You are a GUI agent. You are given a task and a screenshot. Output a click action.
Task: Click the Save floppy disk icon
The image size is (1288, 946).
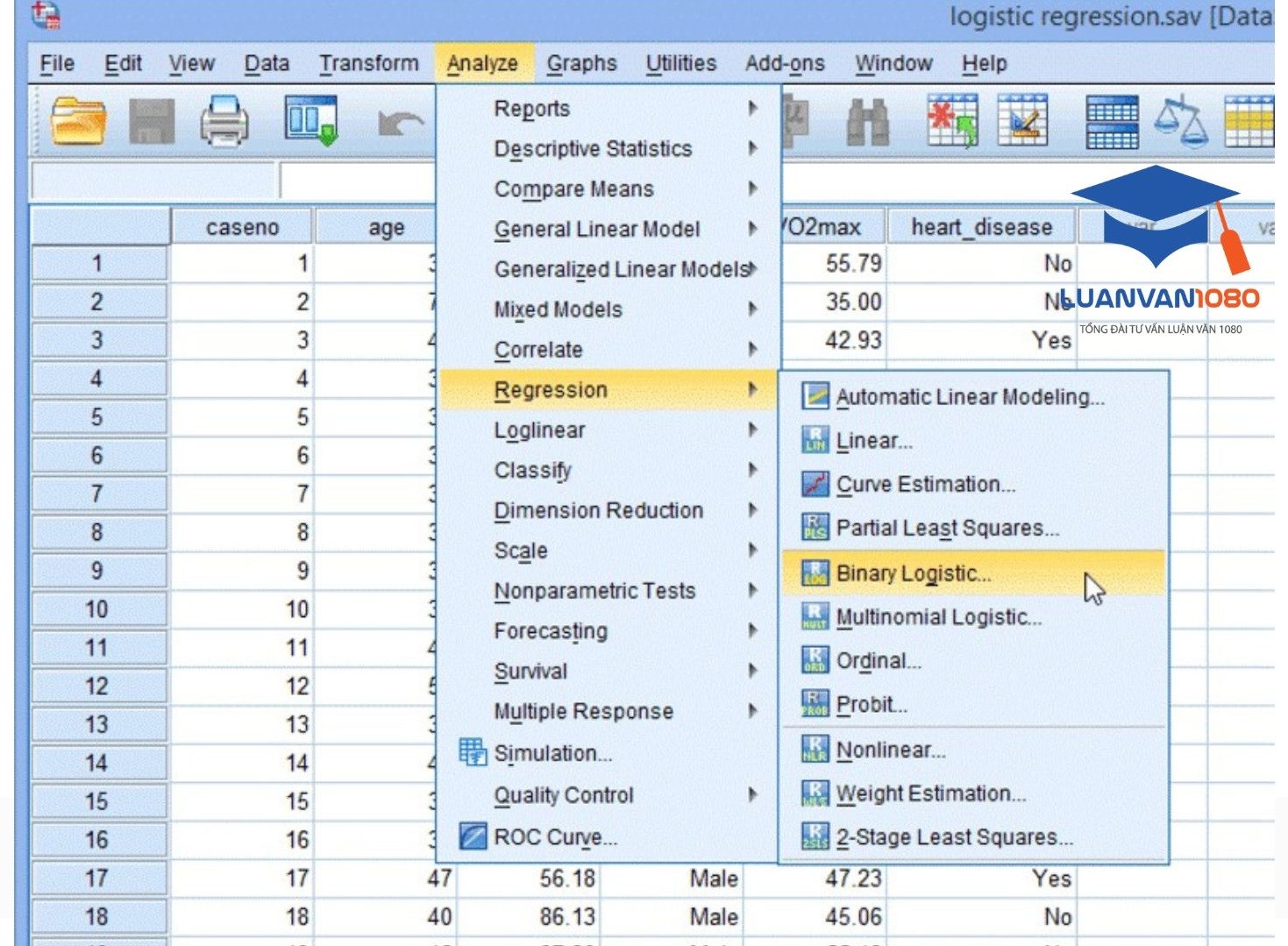[x=152, y=120]
